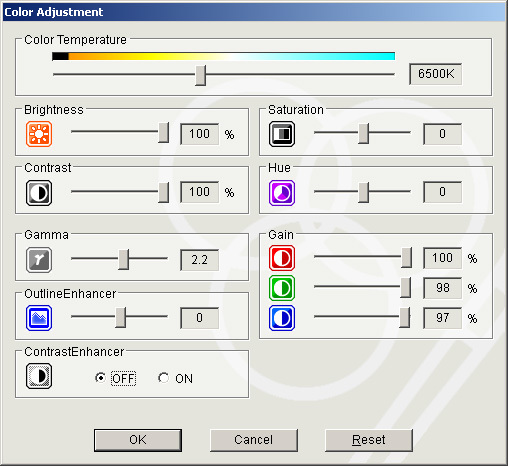Click the Gamma slider handle
The height and width of the screenshot is (466, 508).
click(123, 259)
